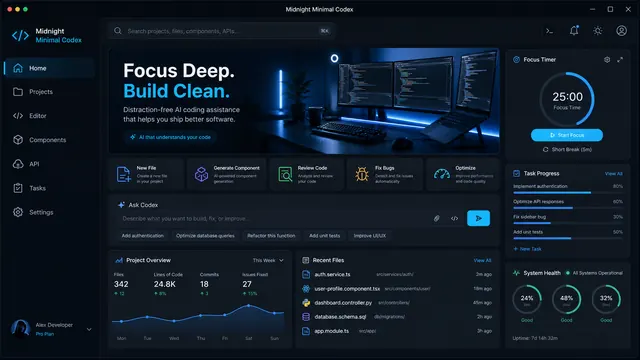The width and height of the screenshot is (640, 360).
Task: Choose Optimize database queries suggestion chip
Action: (205, 236)
